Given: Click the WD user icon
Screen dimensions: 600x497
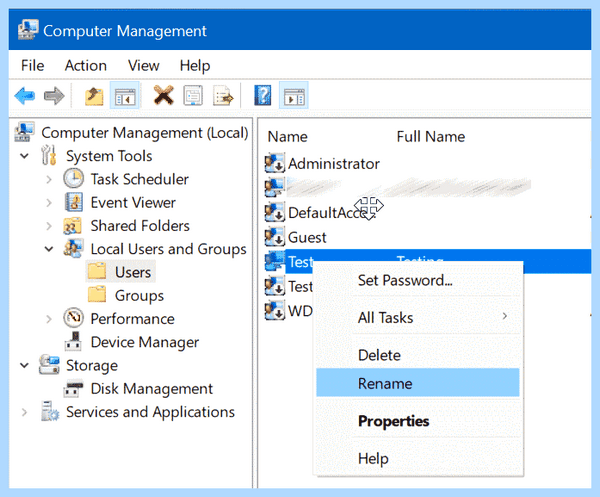Looking at the screenshot, I should click(x=275, y=311).
